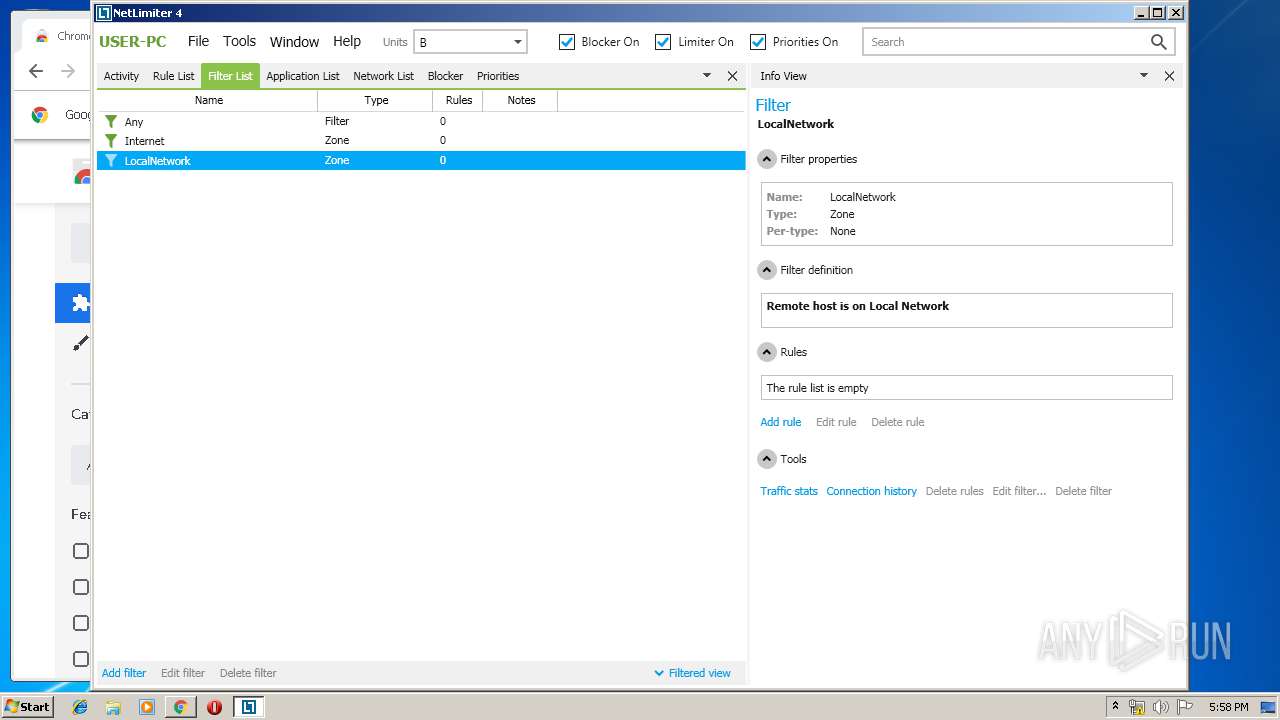
Task: Collapse the Rules section
Action: [x=767, y=352]
